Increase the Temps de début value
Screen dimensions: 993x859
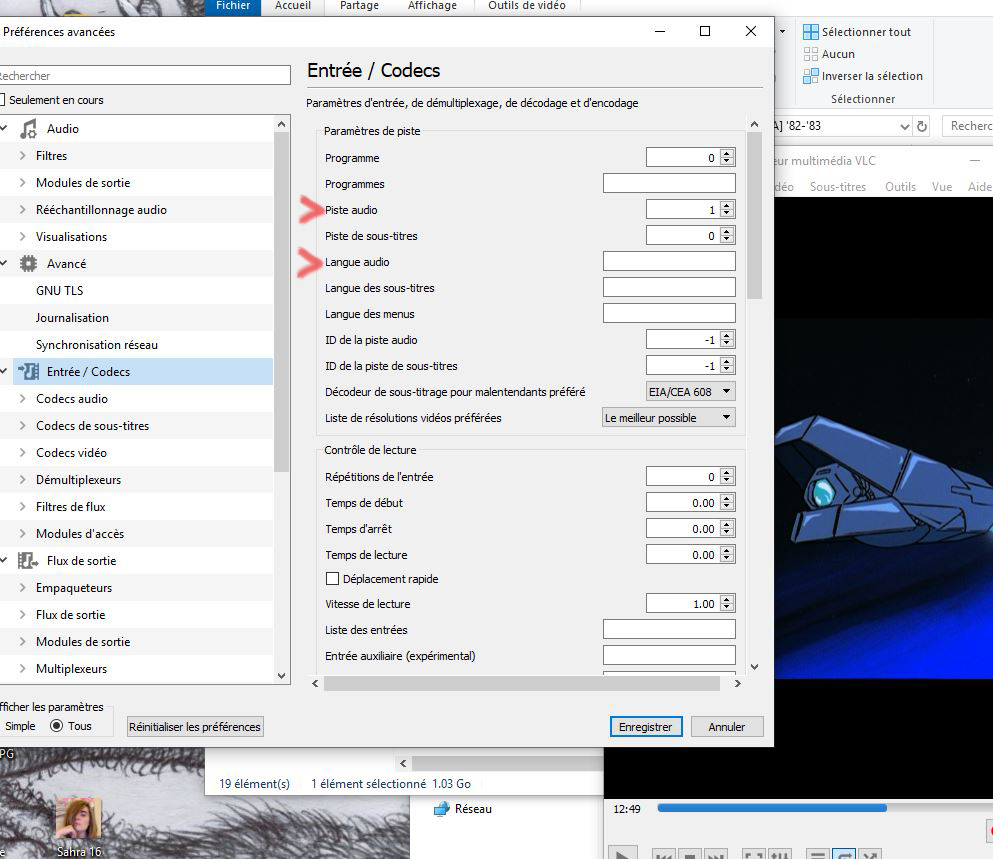point(727,498)
